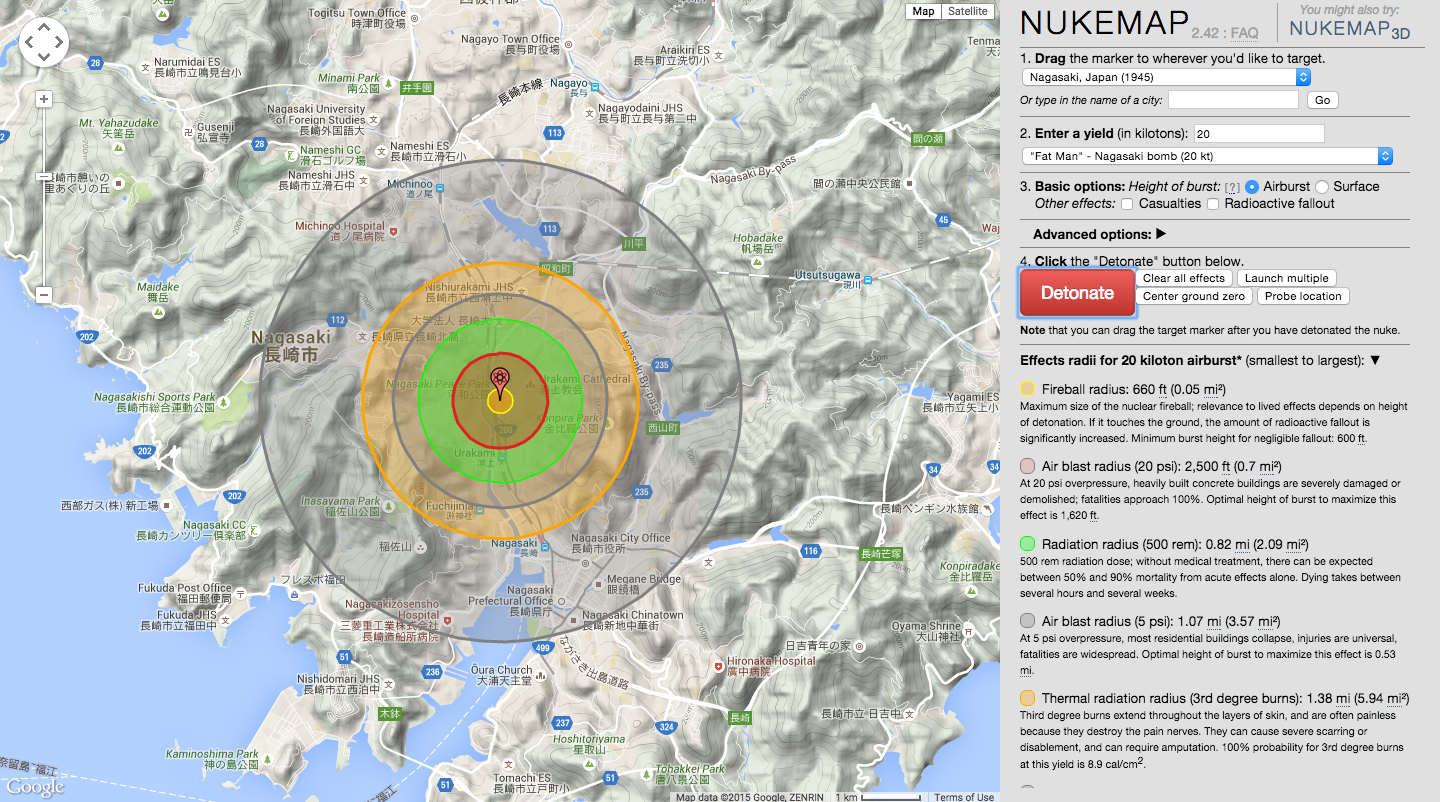Enable the Casualties checkbox
Screen dimensions: 1440x802
(x=1126, y=203)
